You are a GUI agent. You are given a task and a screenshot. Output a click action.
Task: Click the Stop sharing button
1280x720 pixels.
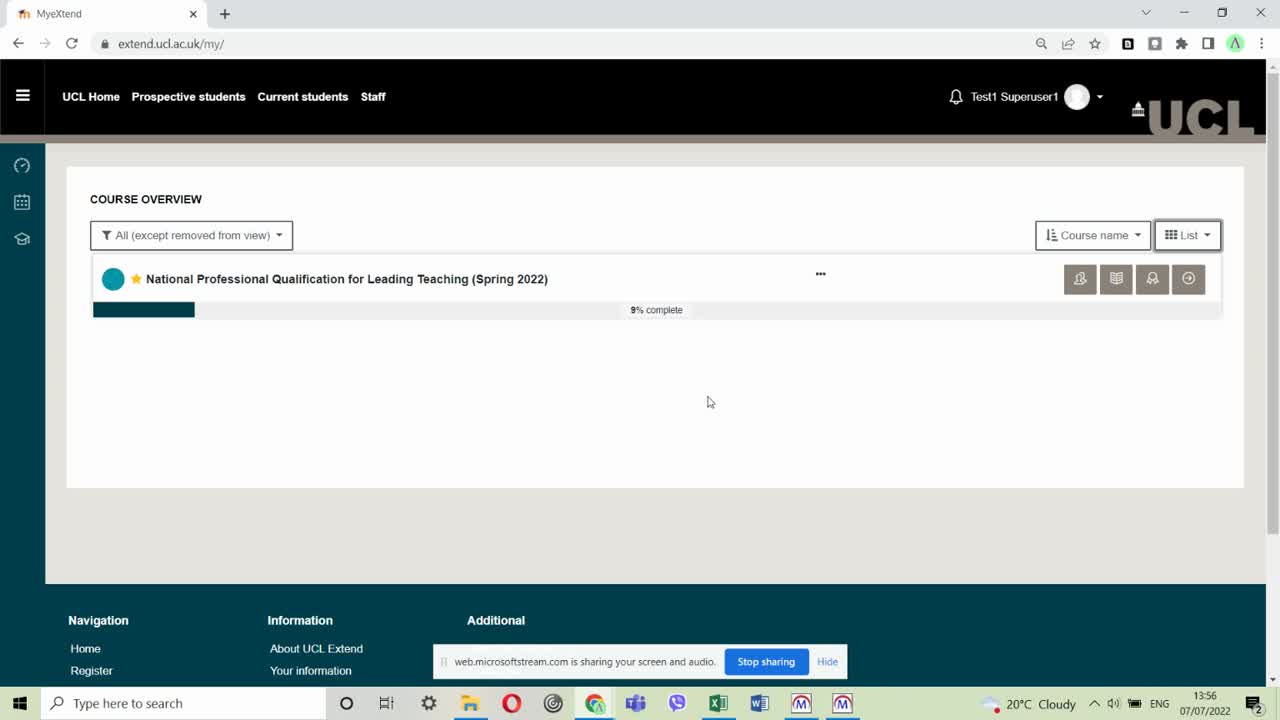(x=766, y=662)
